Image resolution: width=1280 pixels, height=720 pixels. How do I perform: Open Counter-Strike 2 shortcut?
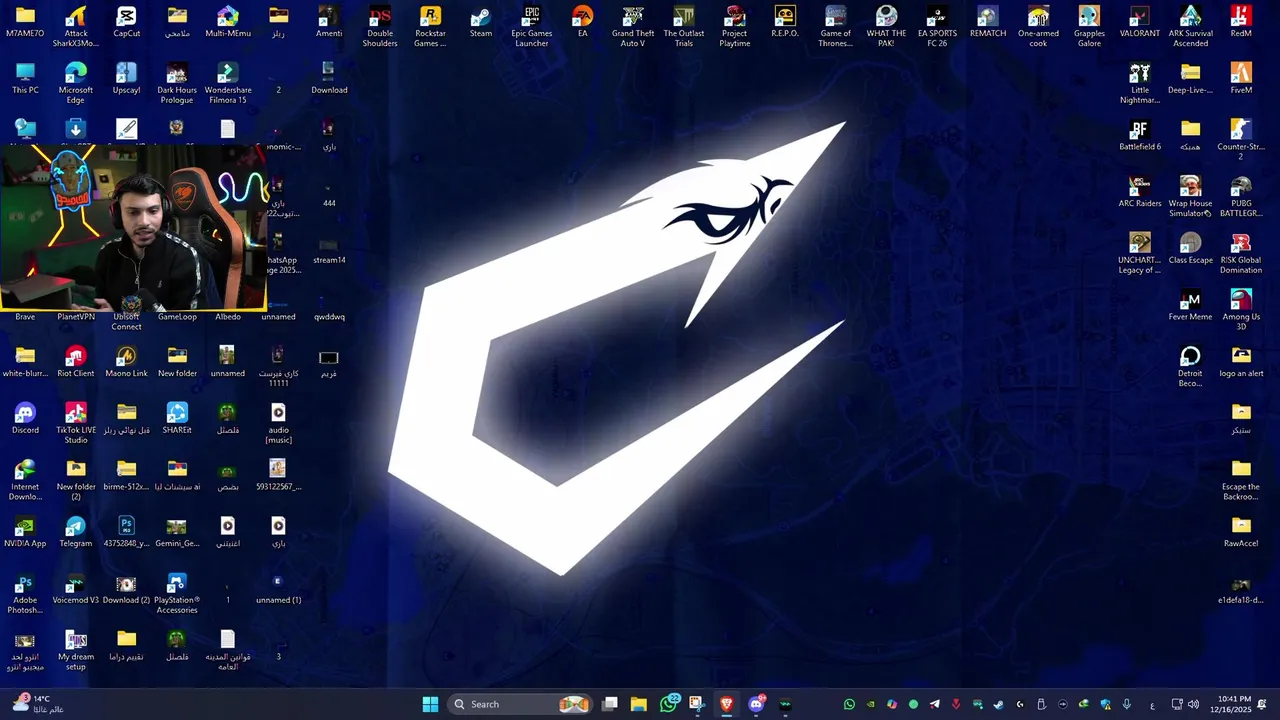[x=1241, y=140]
